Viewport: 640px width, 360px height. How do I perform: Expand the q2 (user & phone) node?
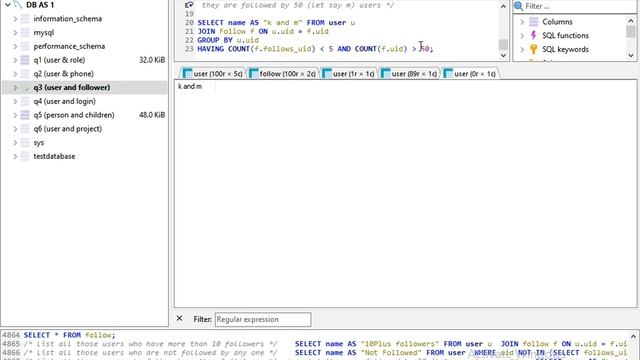[15, 74]
